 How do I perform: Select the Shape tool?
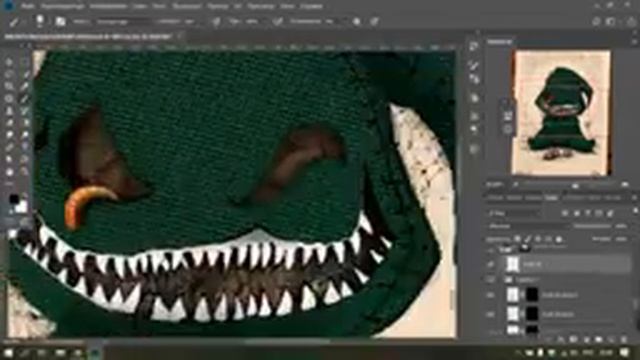[x=25, y=160]
